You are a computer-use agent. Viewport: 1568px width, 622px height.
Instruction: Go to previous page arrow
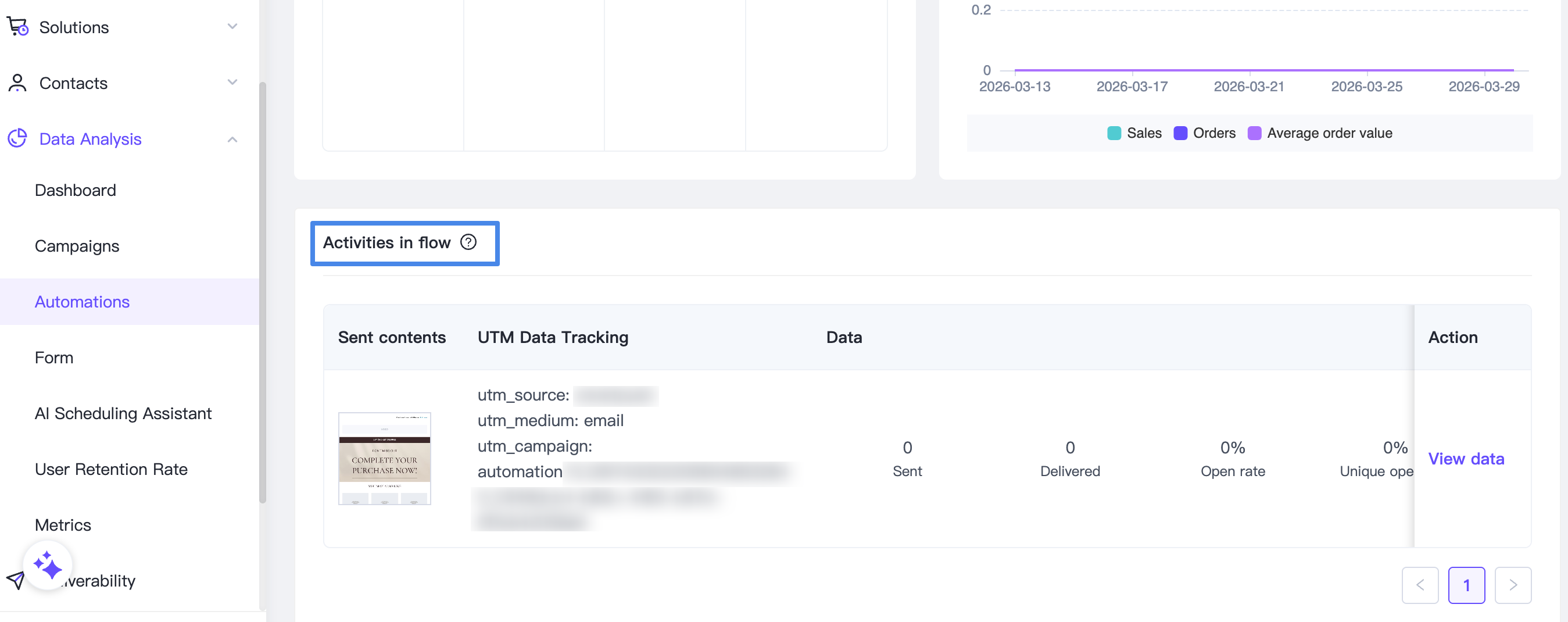tap(1419, 585)
